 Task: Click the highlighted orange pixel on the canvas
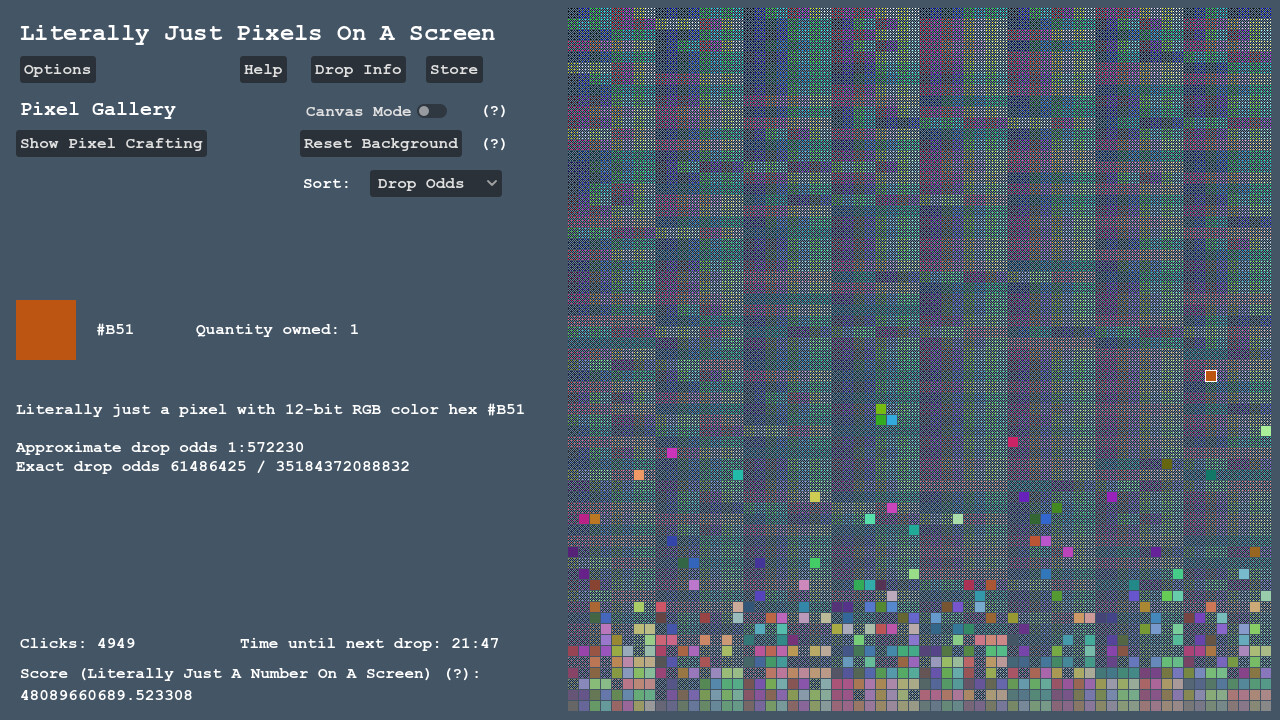click(x=1210, y=376)
